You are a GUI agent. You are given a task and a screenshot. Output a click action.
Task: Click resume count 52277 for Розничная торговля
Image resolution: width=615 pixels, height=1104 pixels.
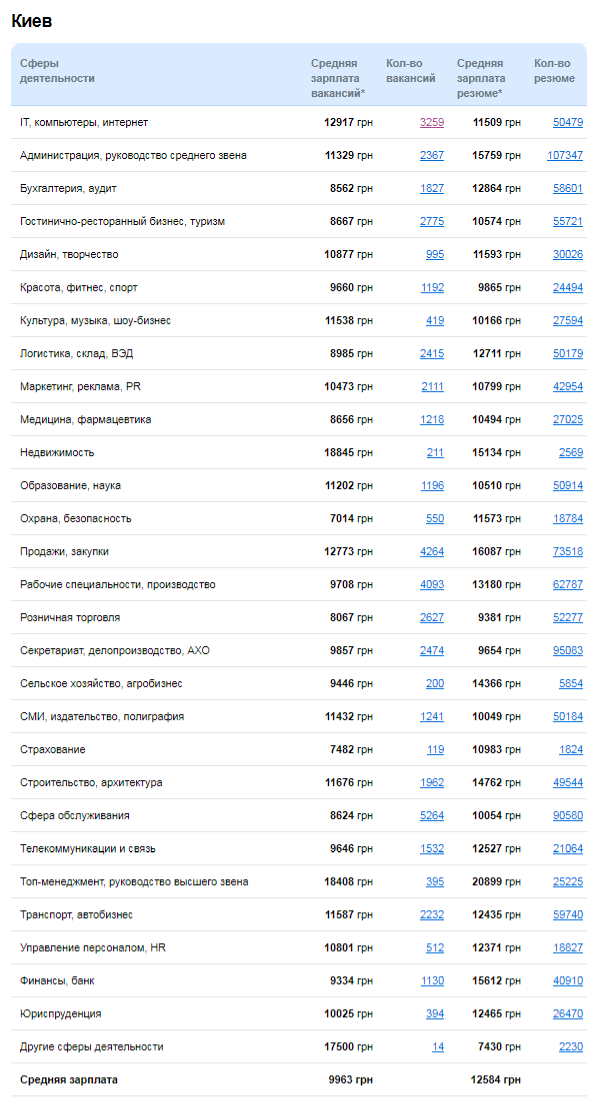567,617
